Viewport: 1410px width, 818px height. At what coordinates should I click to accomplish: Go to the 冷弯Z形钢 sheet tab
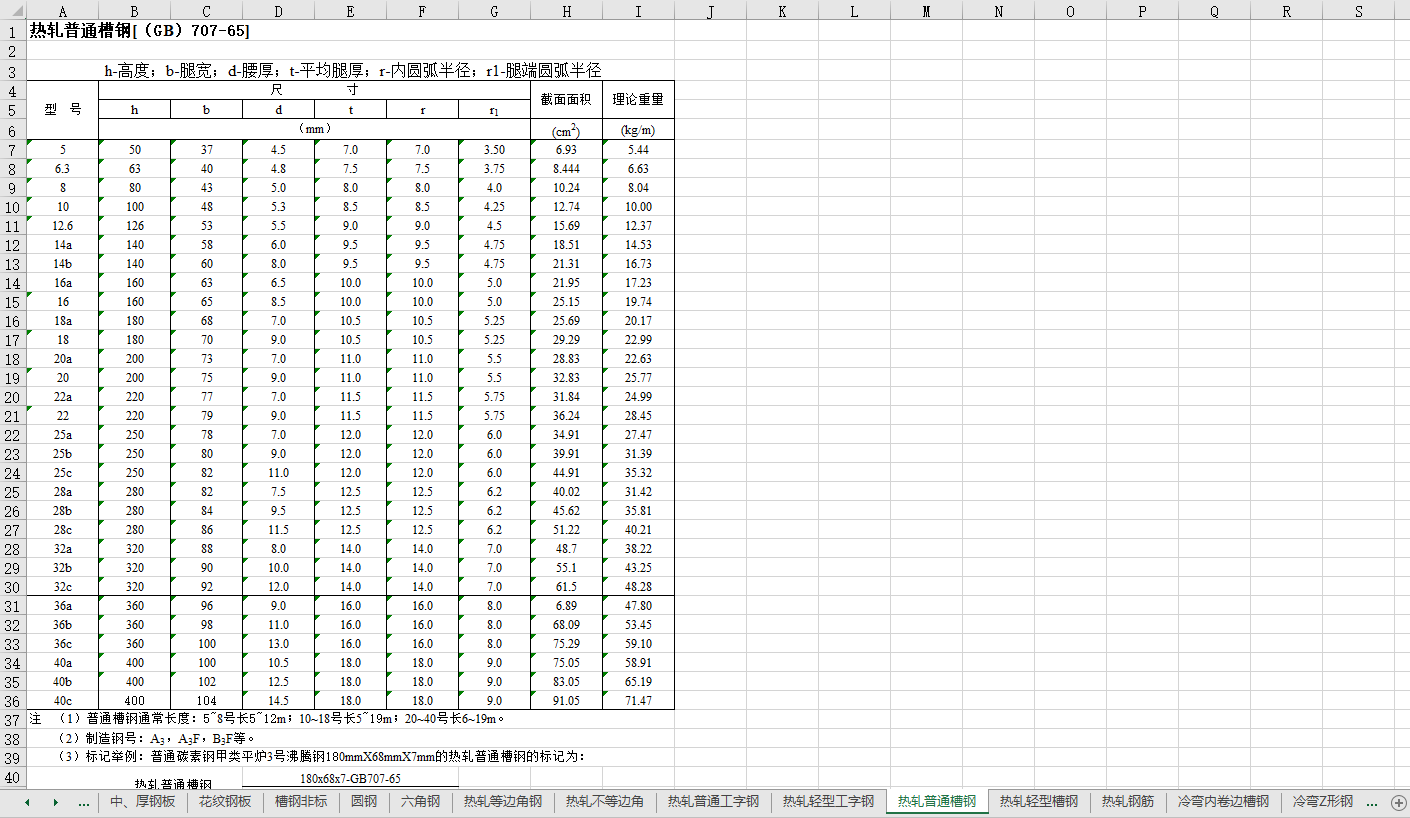(x=1322, y=802)
